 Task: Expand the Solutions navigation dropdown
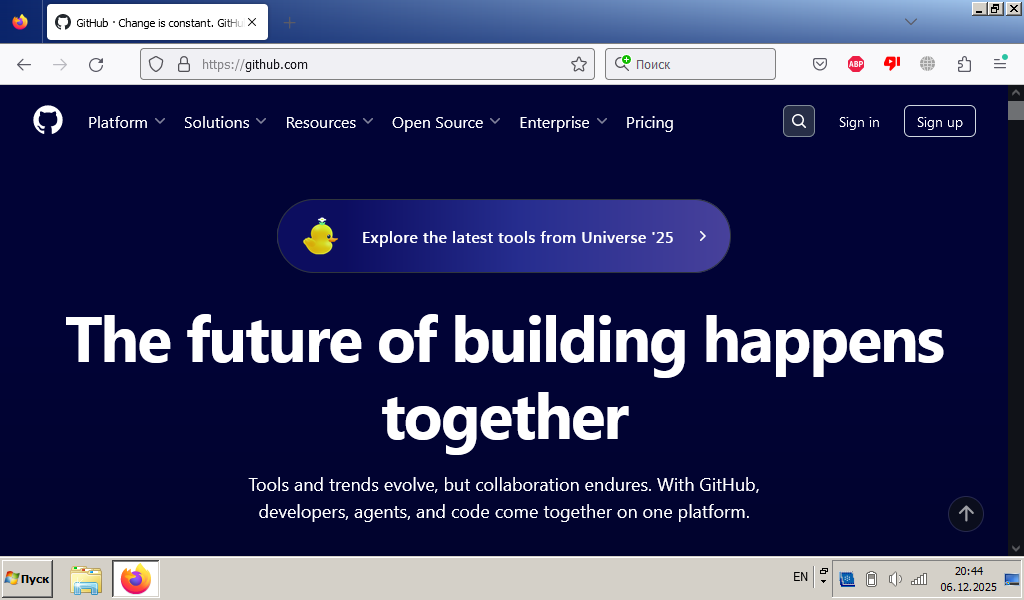225,122
